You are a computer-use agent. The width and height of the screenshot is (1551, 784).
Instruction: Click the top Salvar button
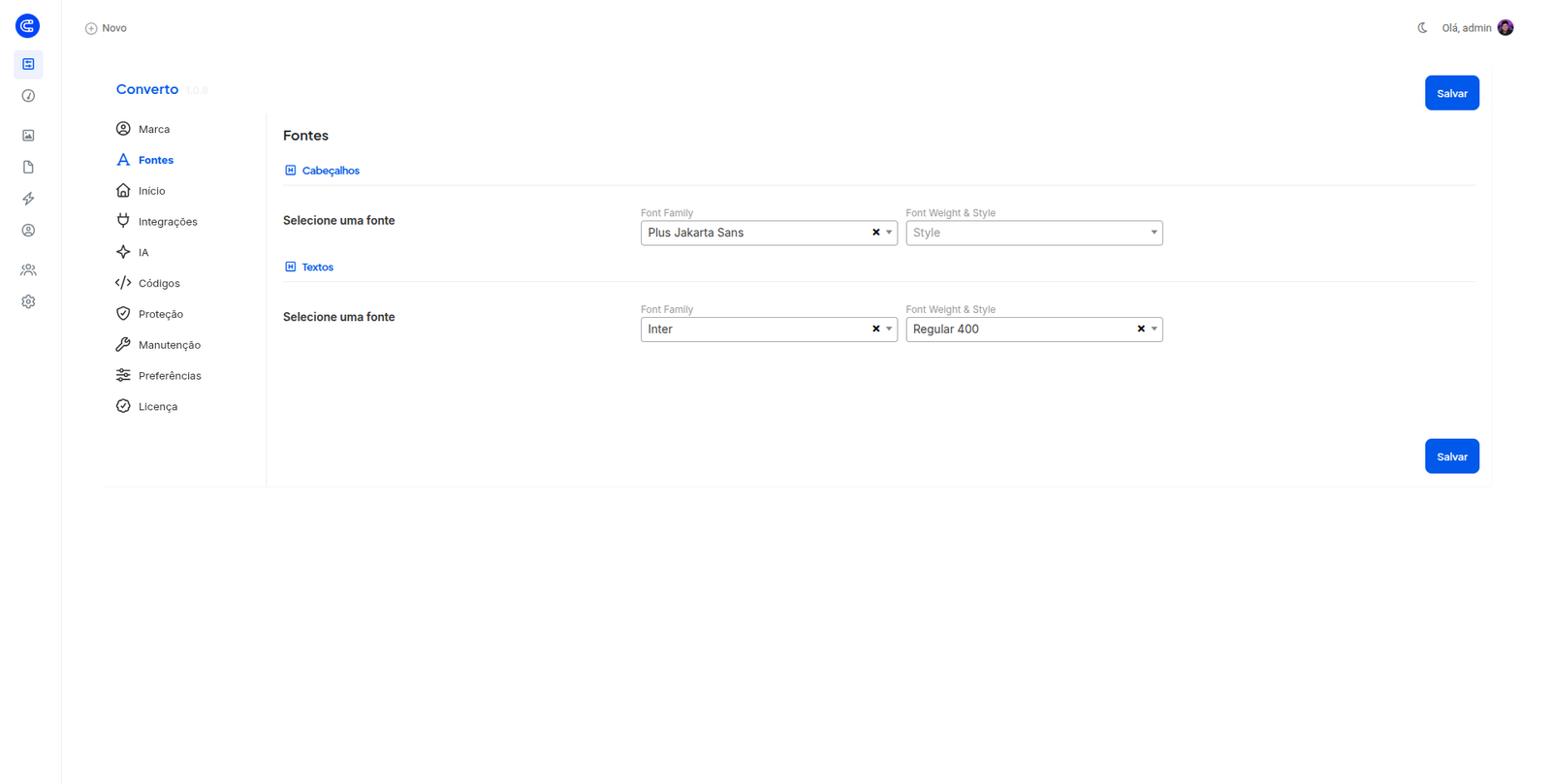[x=1451, y=93]
